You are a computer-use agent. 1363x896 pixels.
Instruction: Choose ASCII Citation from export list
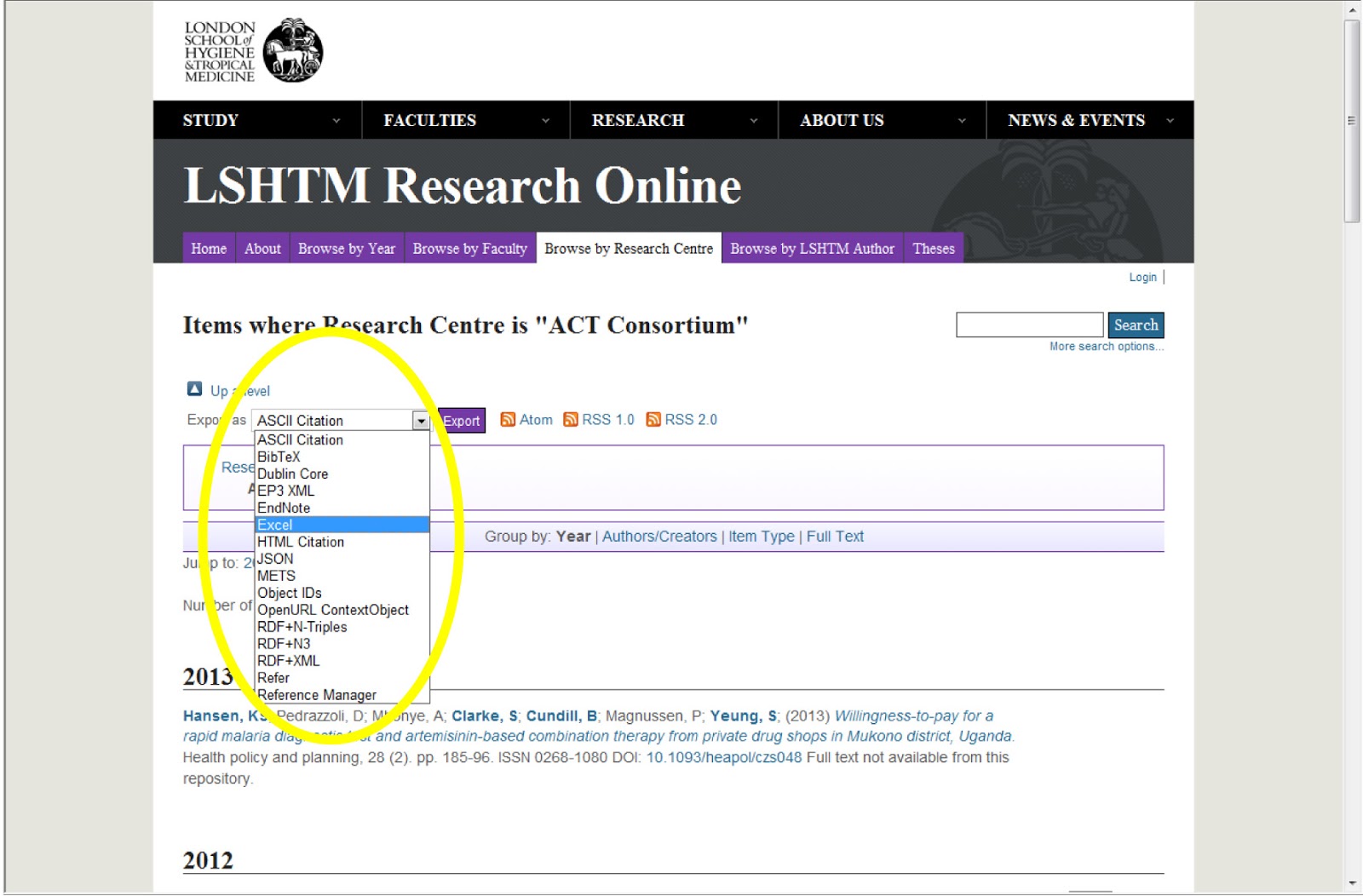(342, 439)
